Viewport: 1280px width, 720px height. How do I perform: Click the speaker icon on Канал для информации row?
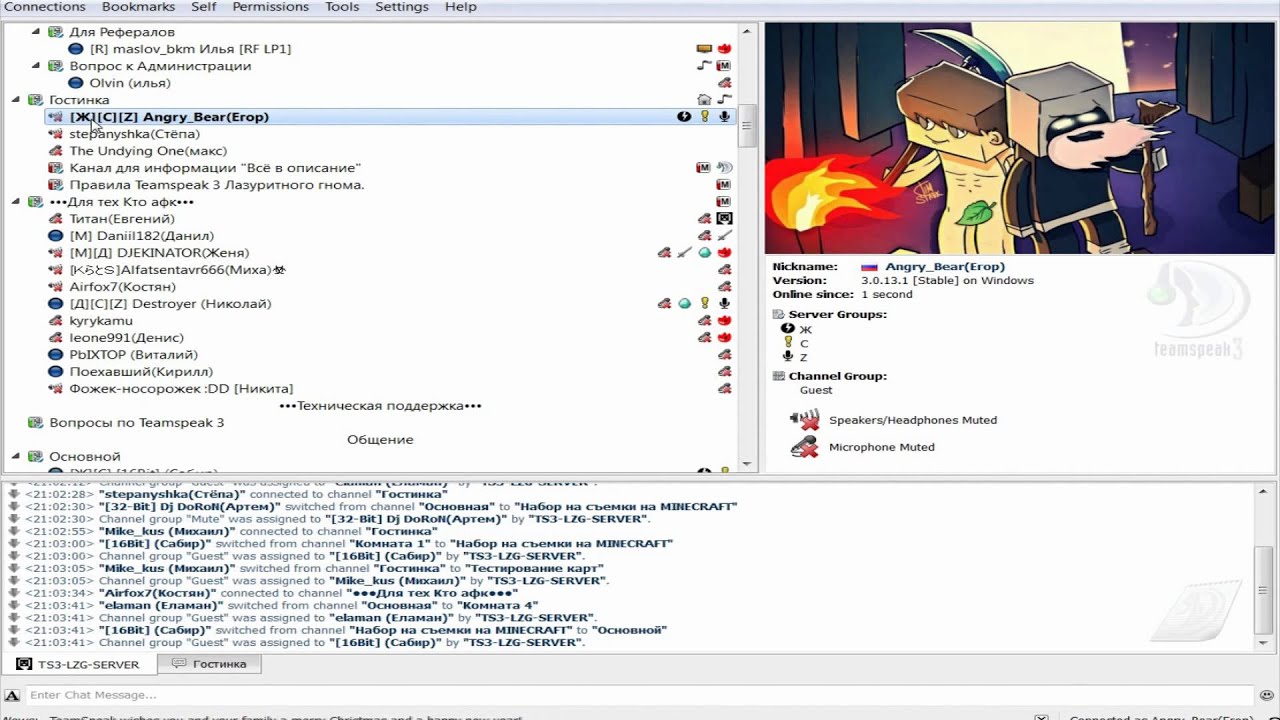(x=724, y=168)
